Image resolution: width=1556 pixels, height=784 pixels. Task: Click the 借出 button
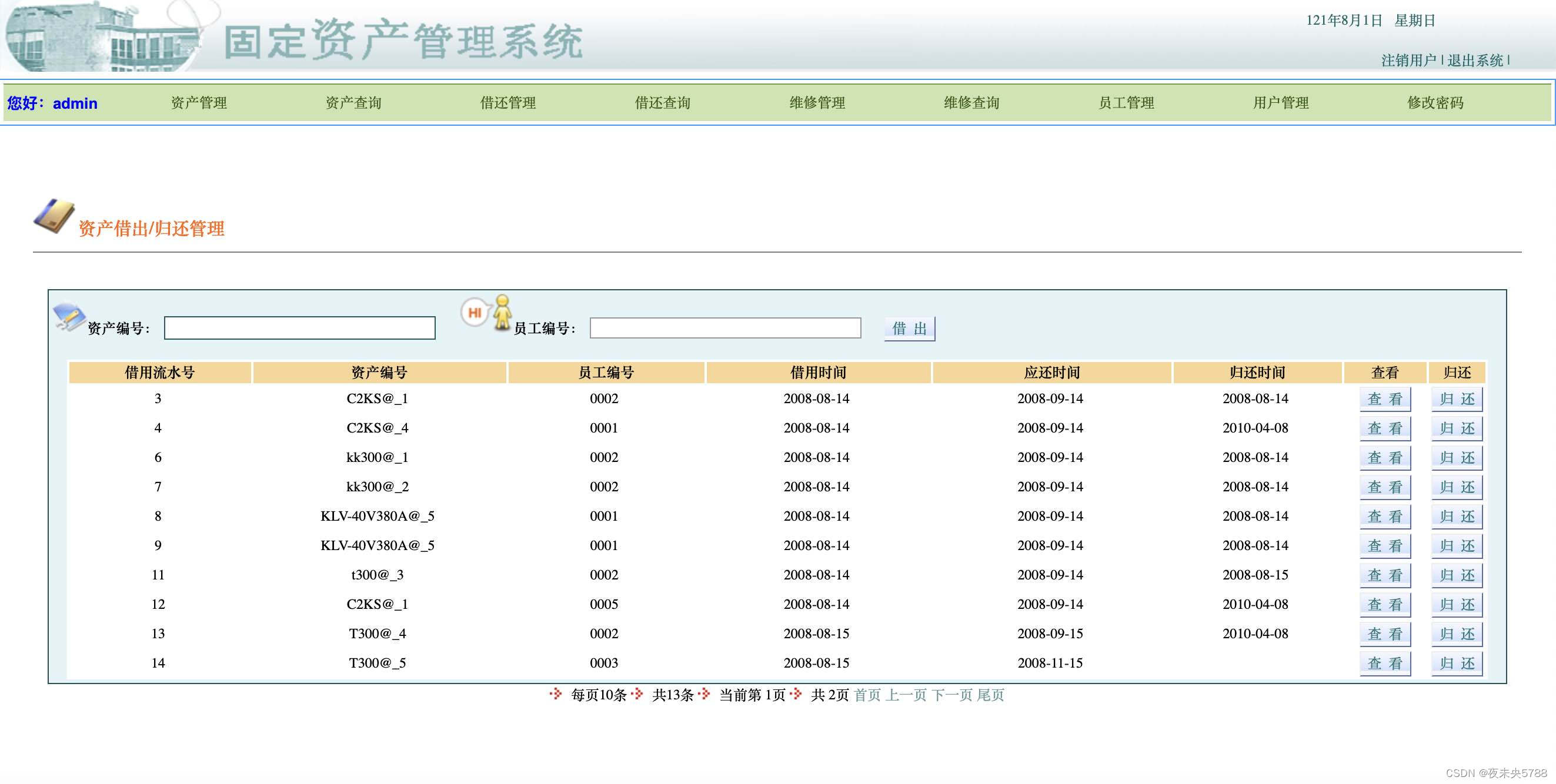[909, 329]
